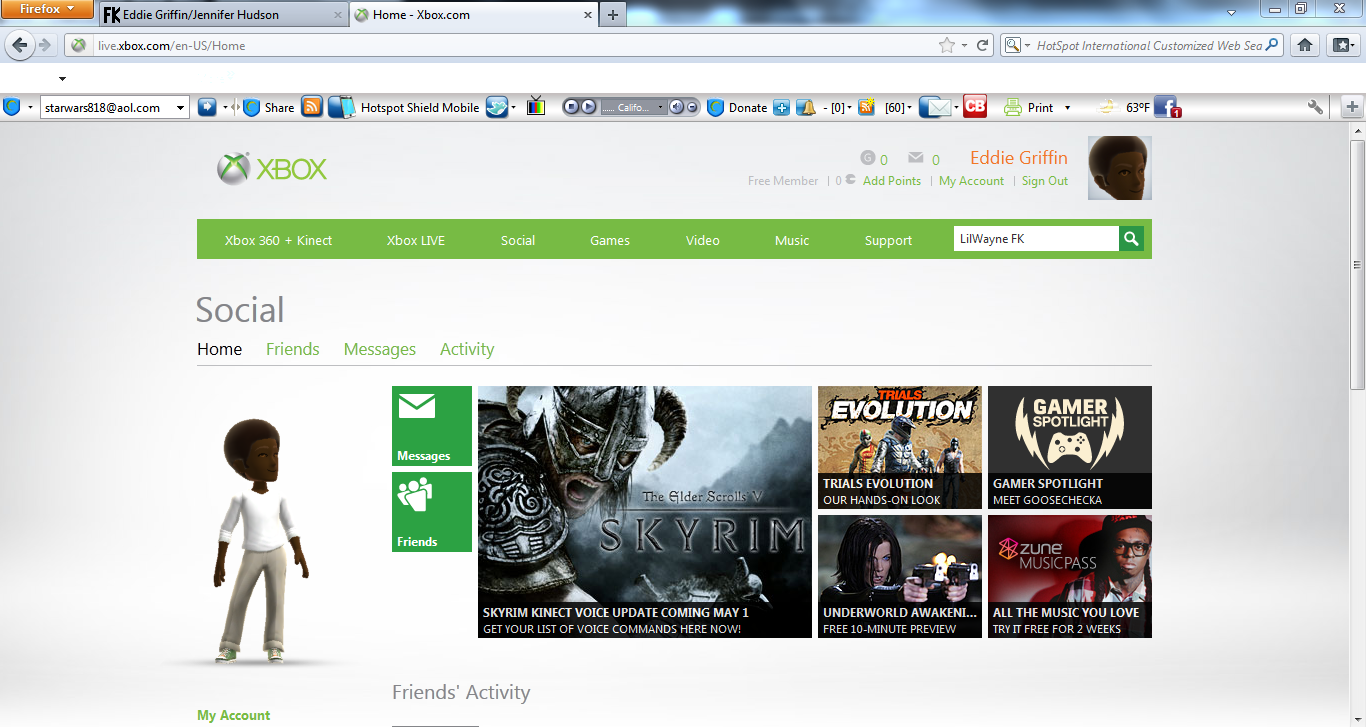The image size is (1366, 727).
Task: Open the Games menu
Action: 610,240
